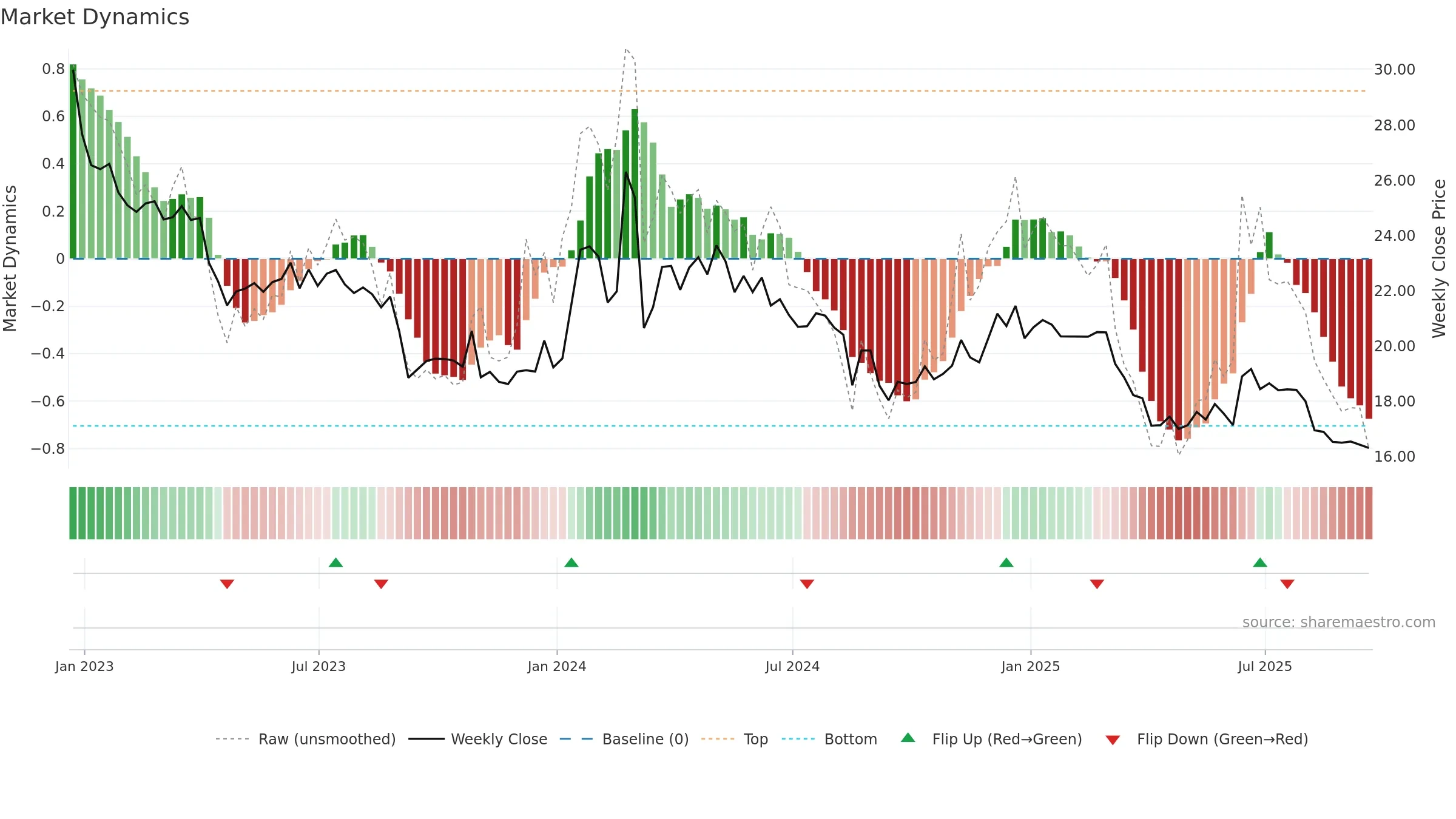Viewport: 1456px width, 819px height.
Task: Click the red flip-down marker just after Jul 2024
Action: [x=807, y=584]
